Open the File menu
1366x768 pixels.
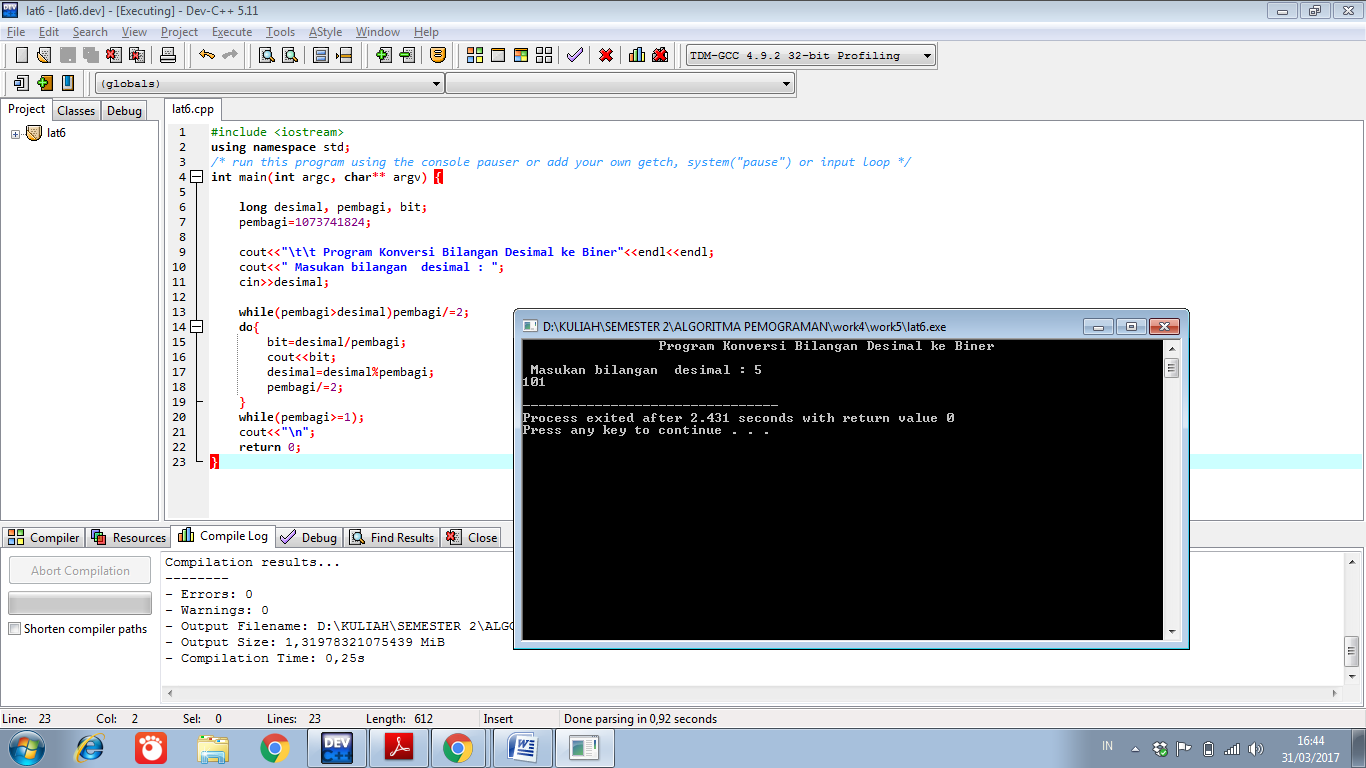pyautogui.click(x=16, y=32)
